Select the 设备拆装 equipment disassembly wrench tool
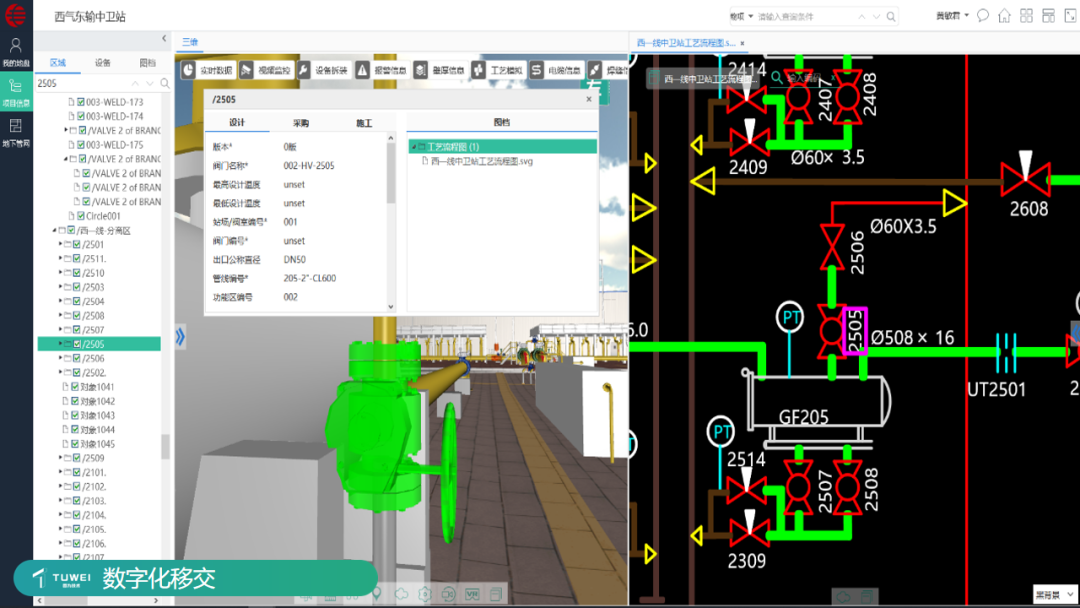 coord(322,71)
